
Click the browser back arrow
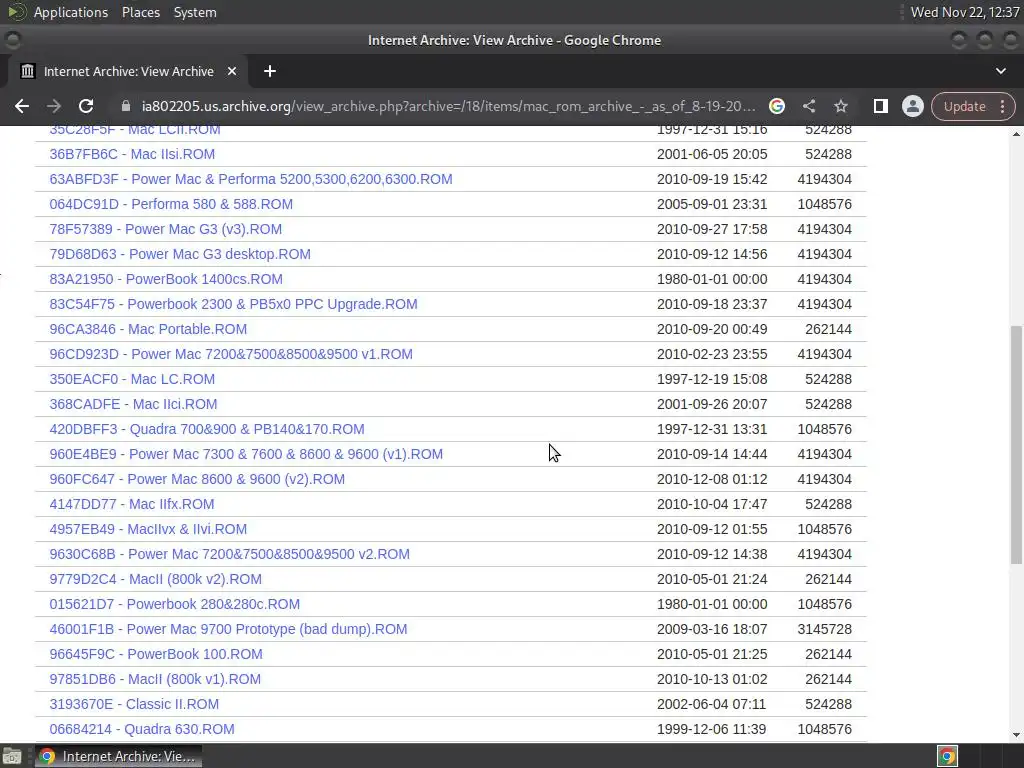point(22,106)
